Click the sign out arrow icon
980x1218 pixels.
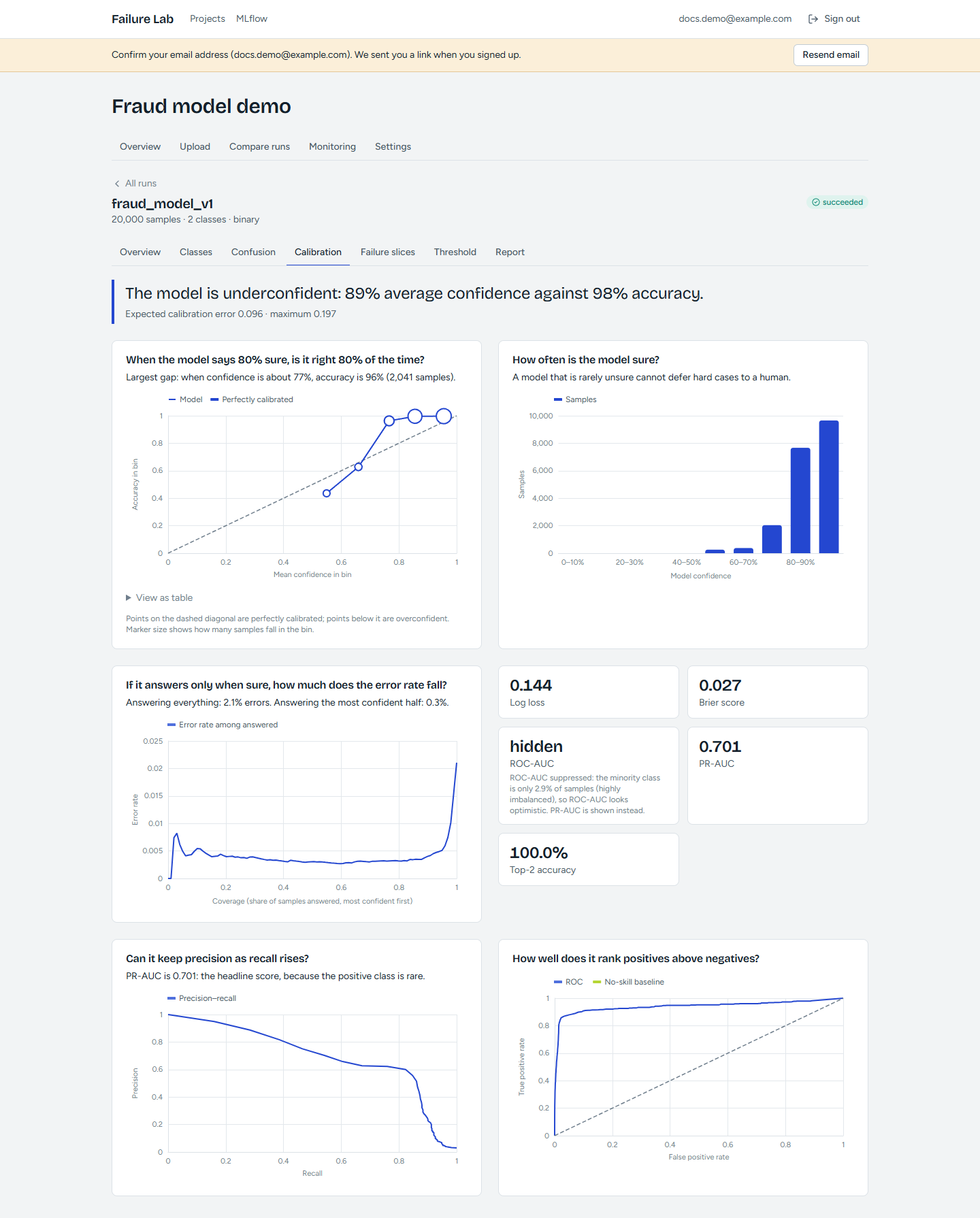(x=813, y=19)
